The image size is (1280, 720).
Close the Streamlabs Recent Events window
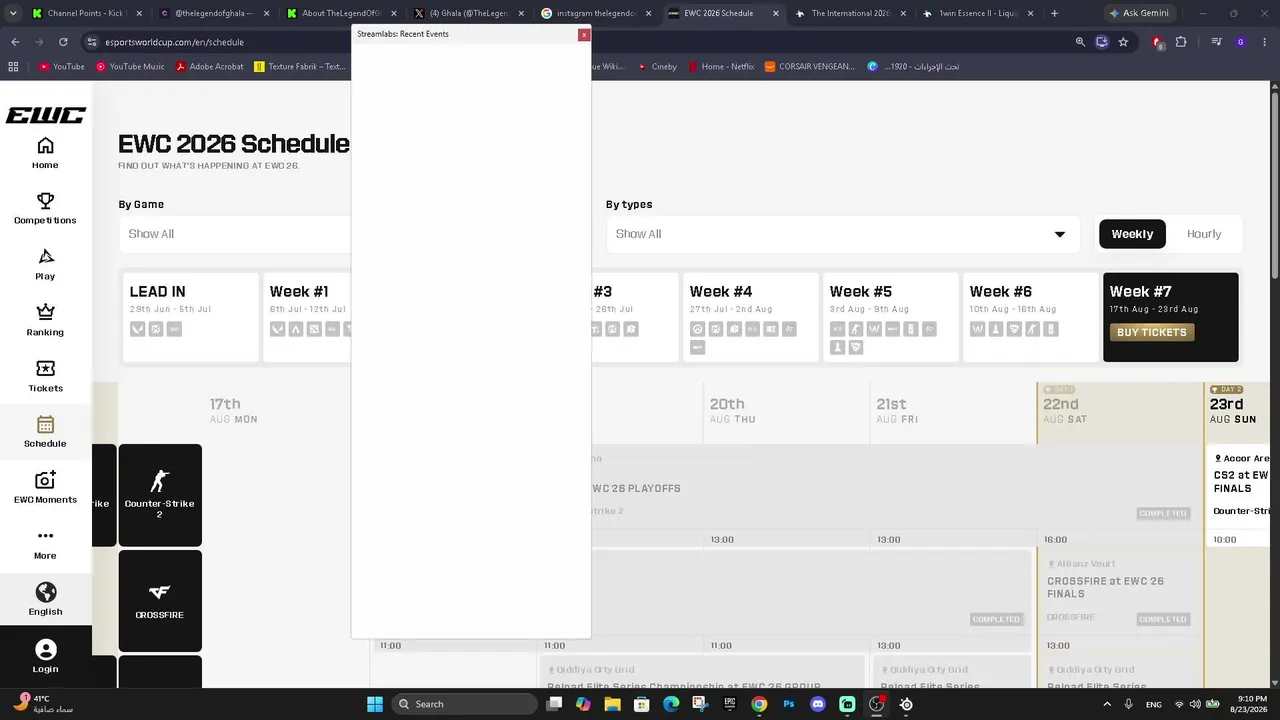[x=584, y=34]
